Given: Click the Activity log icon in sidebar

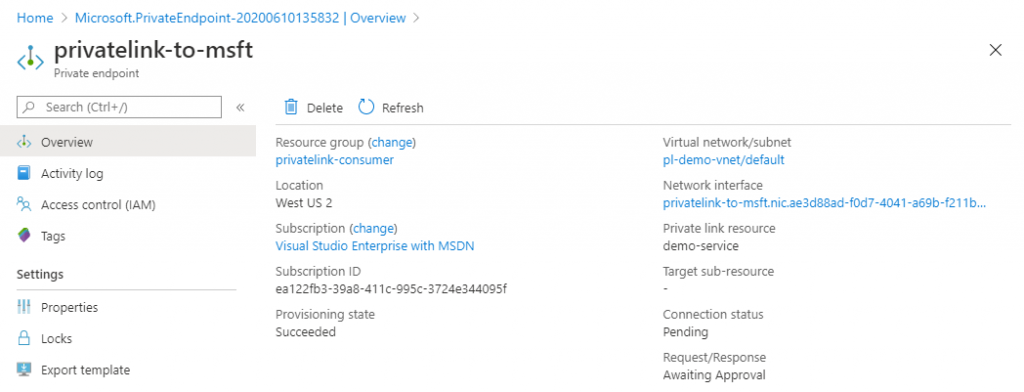Looking at the screenshot, I should (24, 173).
